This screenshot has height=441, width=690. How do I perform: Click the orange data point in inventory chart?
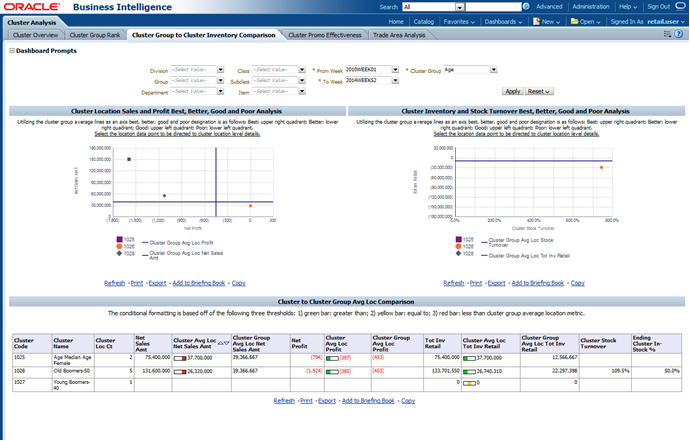[601, 167]
